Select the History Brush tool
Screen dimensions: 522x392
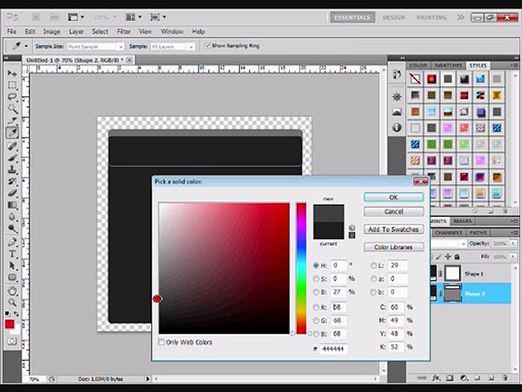click(12, 181)
